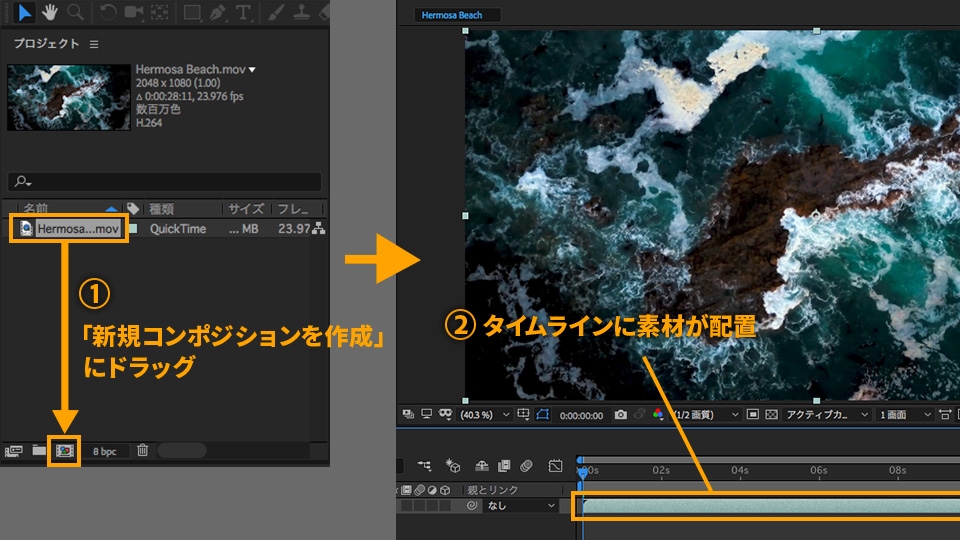Select the Pan Behind anchor point tool
The image size is (960, 540).
click(x=160, y=13)
